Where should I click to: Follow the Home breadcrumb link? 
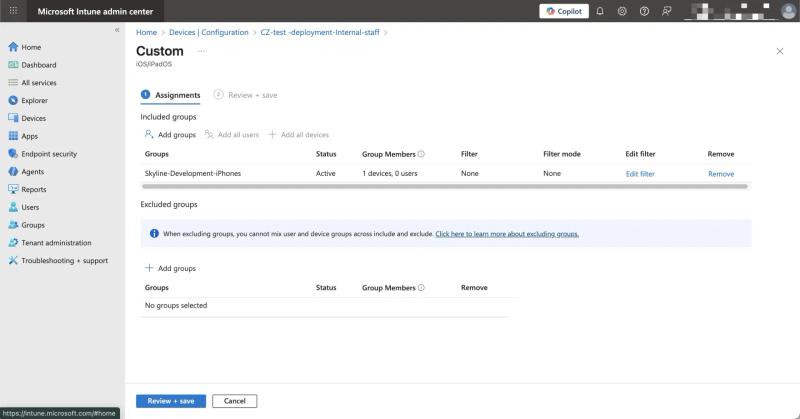tap(146, 32)
